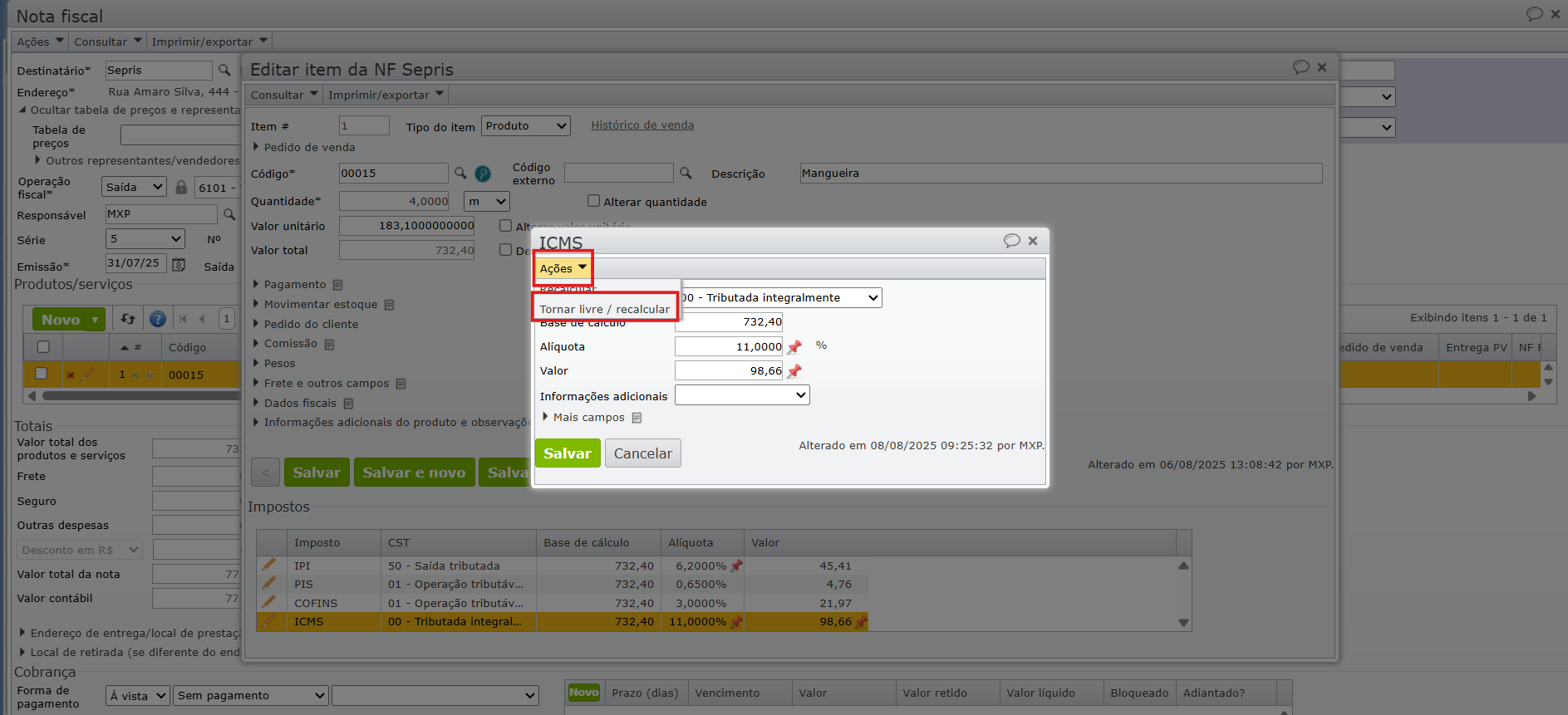The width and height of the screenshot is (1568, 715).
Task: Click the pin icon beside IPI alíquota 6,2000%
Action: point(736,566)
